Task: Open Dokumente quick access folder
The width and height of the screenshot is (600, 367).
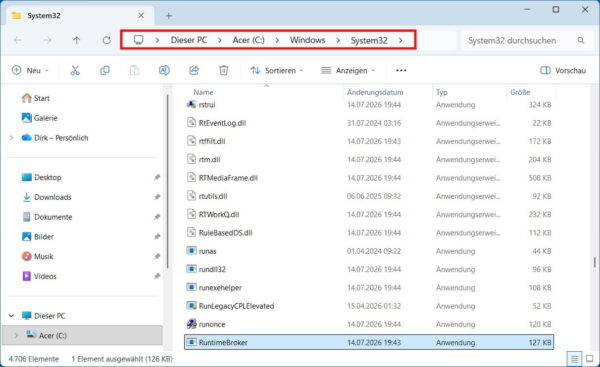Action: click(x=47, y=217)
